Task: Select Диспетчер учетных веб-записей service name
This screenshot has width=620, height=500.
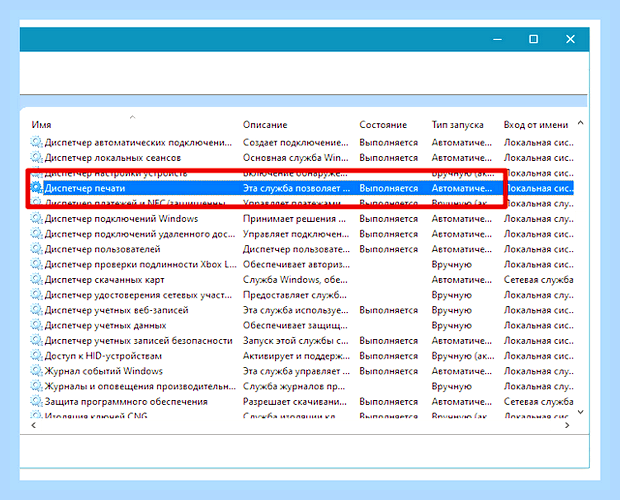Action: [117, 310]
